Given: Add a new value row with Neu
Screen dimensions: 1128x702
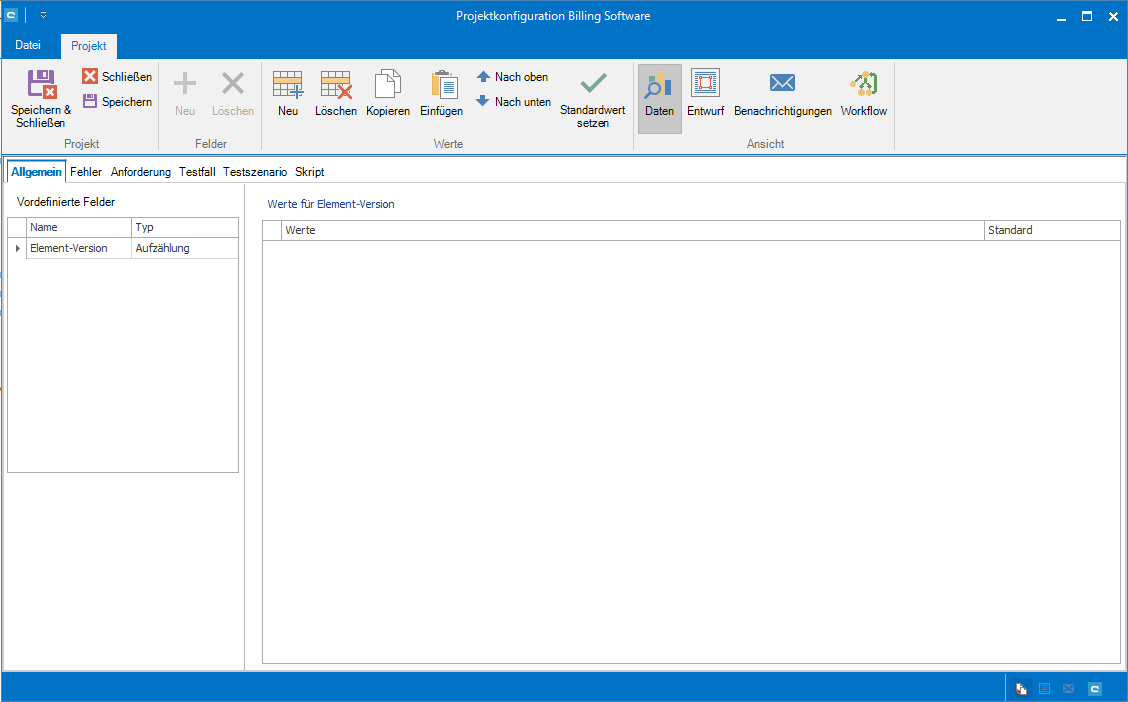Looking at the screenshot, I should pyautogui.click(x=288, y=96).
